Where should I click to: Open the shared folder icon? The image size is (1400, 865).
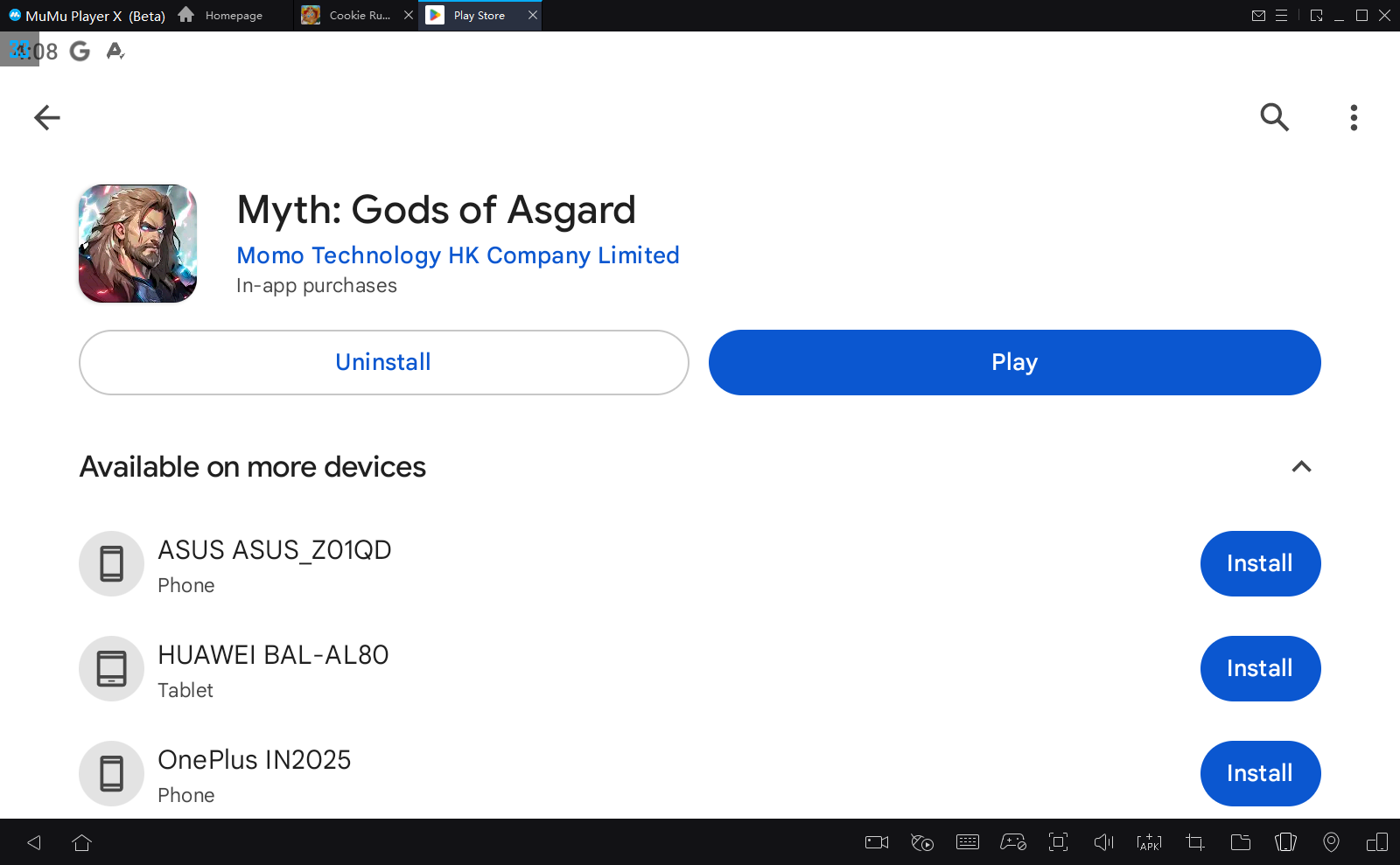click(1240, 842)
